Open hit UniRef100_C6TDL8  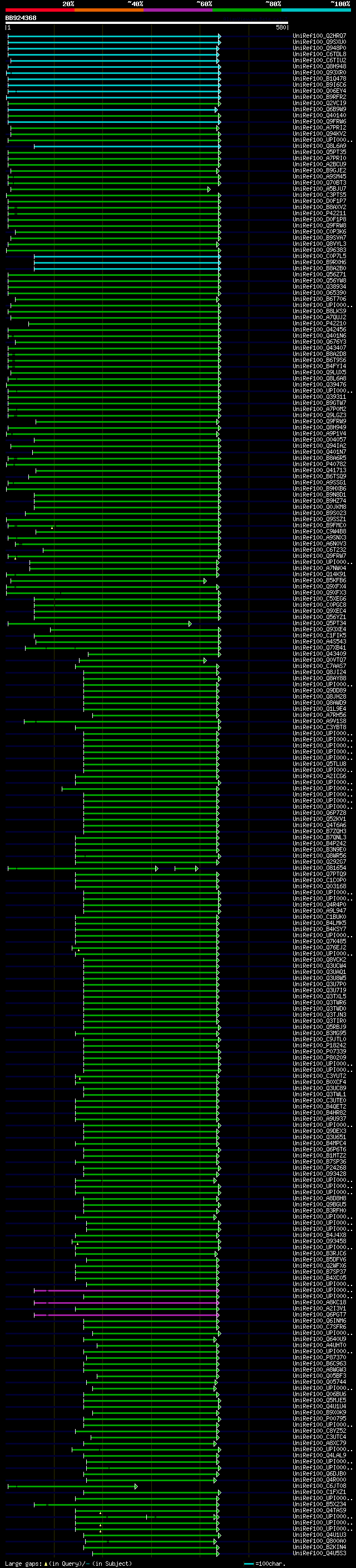[x=319, y=54]
